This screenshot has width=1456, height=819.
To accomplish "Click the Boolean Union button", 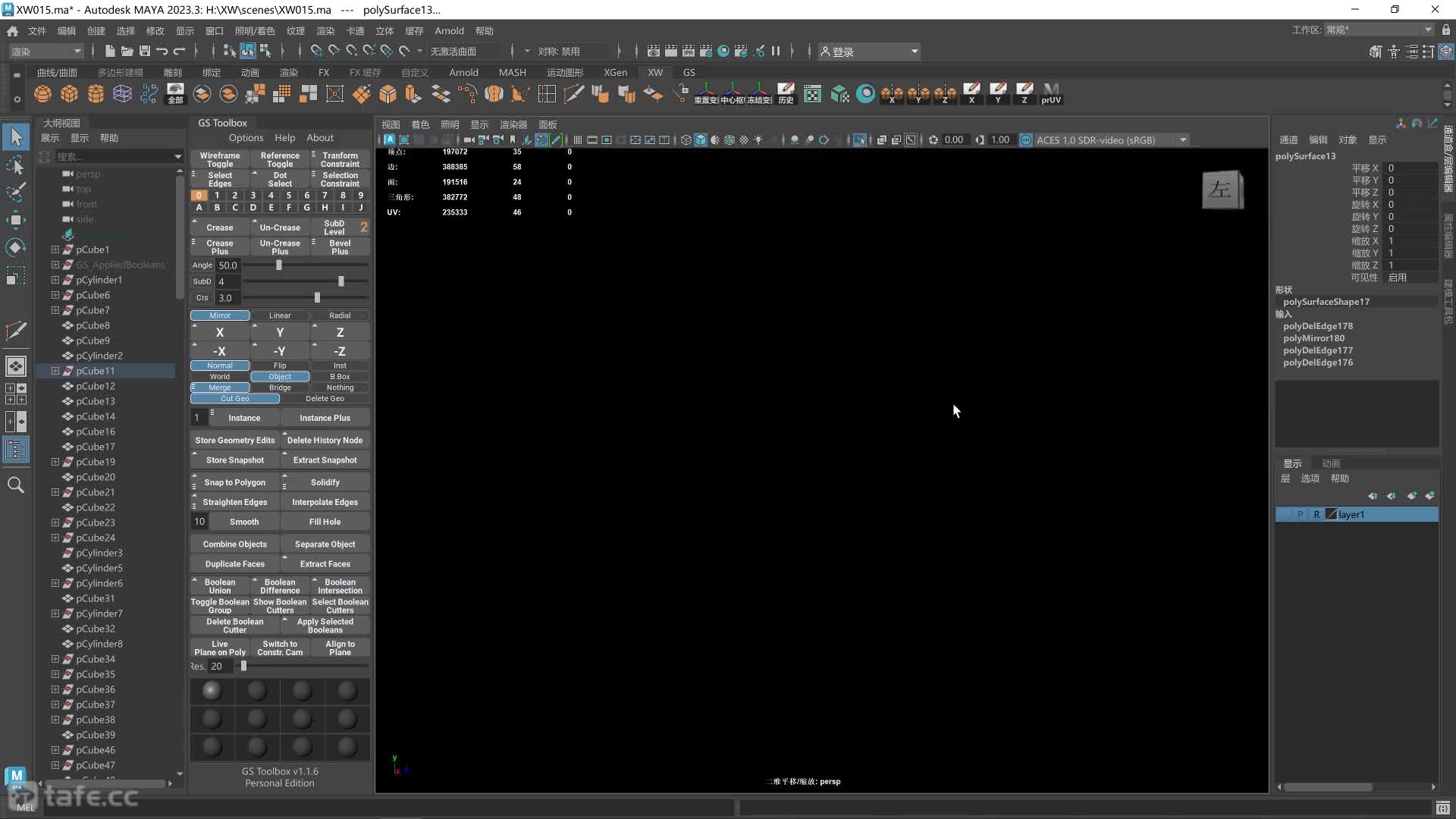I will pos(219,586).
